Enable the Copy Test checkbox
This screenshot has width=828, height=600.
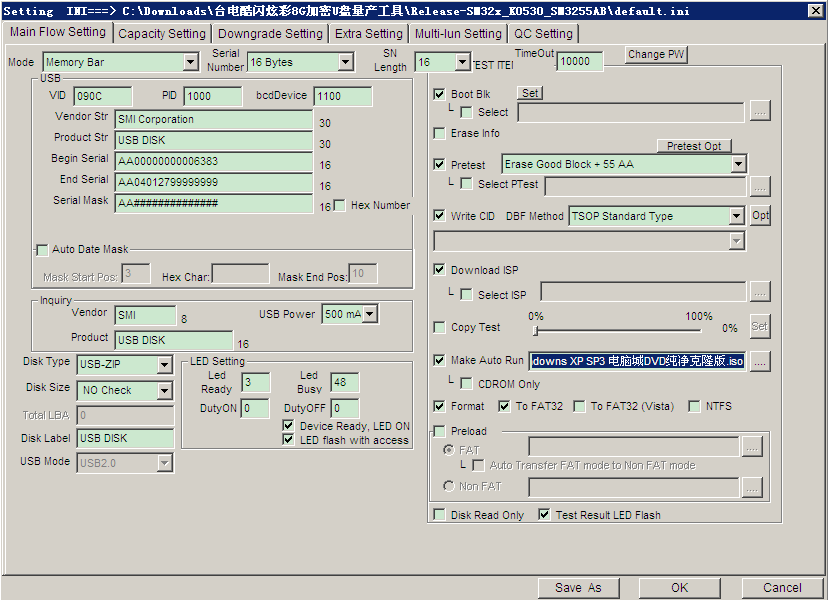pyautogui.click(x=439, y=327)
